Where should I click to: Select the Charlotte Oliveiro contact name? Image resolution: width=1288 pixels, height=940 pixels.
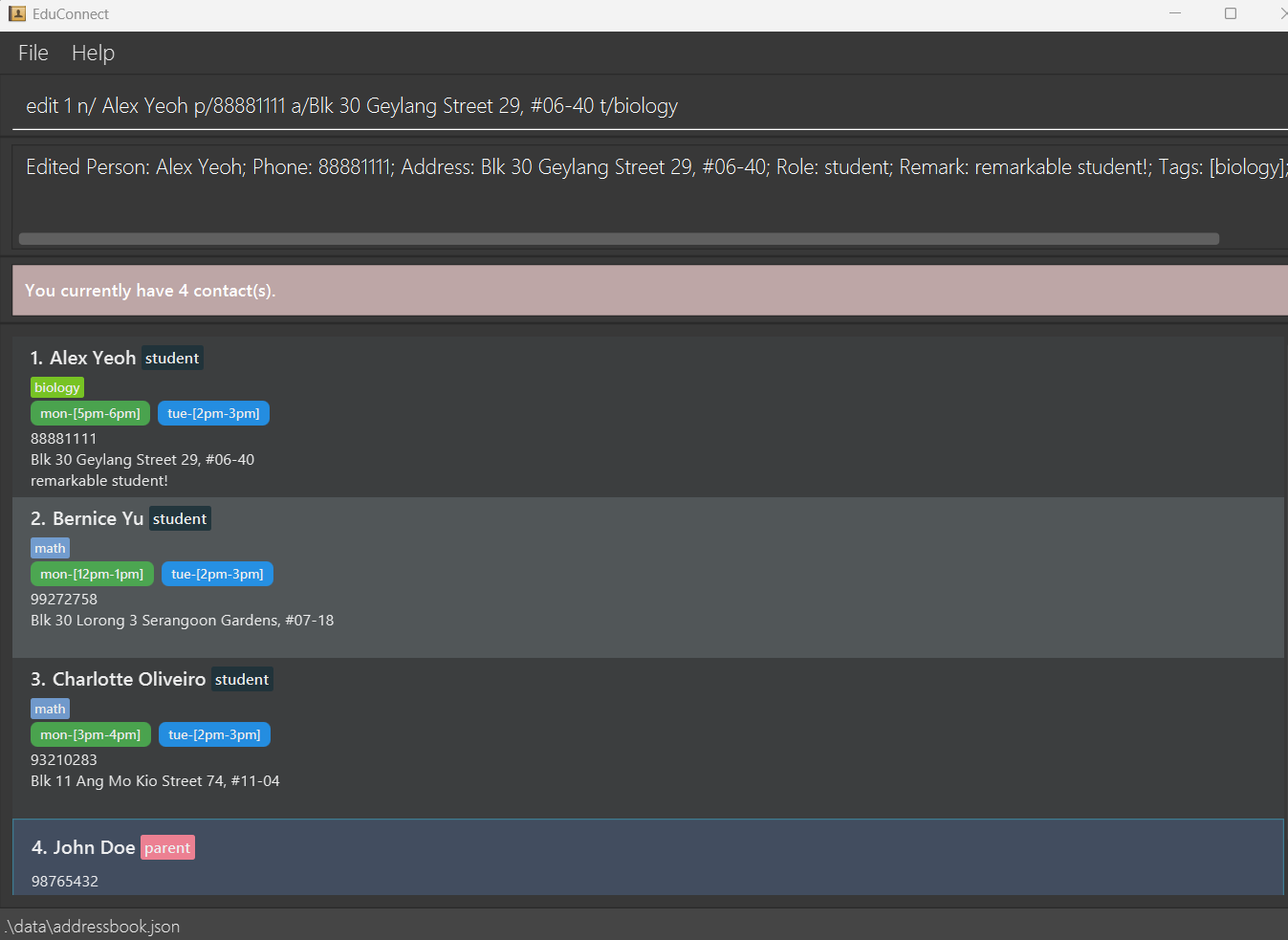point(129,679)
